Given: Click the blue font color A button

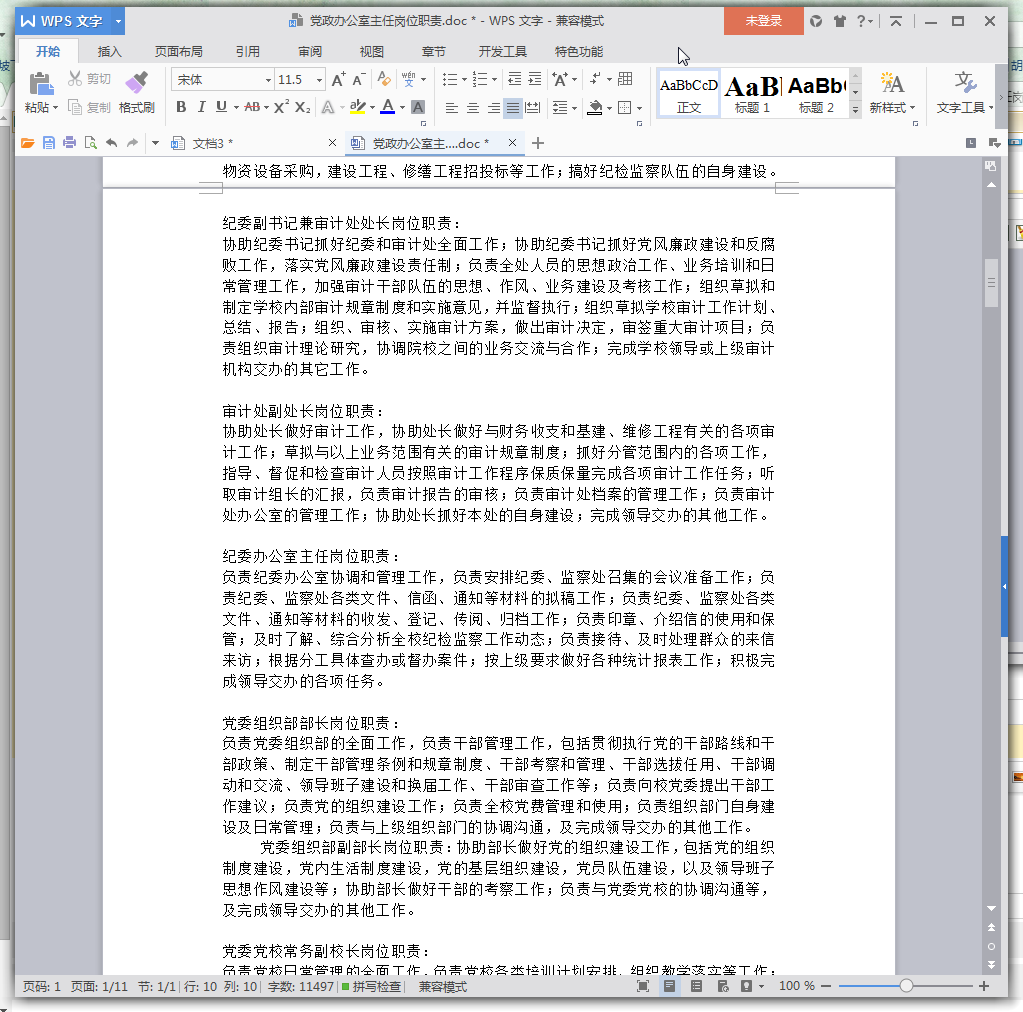Looking at the screenshot, I should pyautogui.click(x=388, y=107).
